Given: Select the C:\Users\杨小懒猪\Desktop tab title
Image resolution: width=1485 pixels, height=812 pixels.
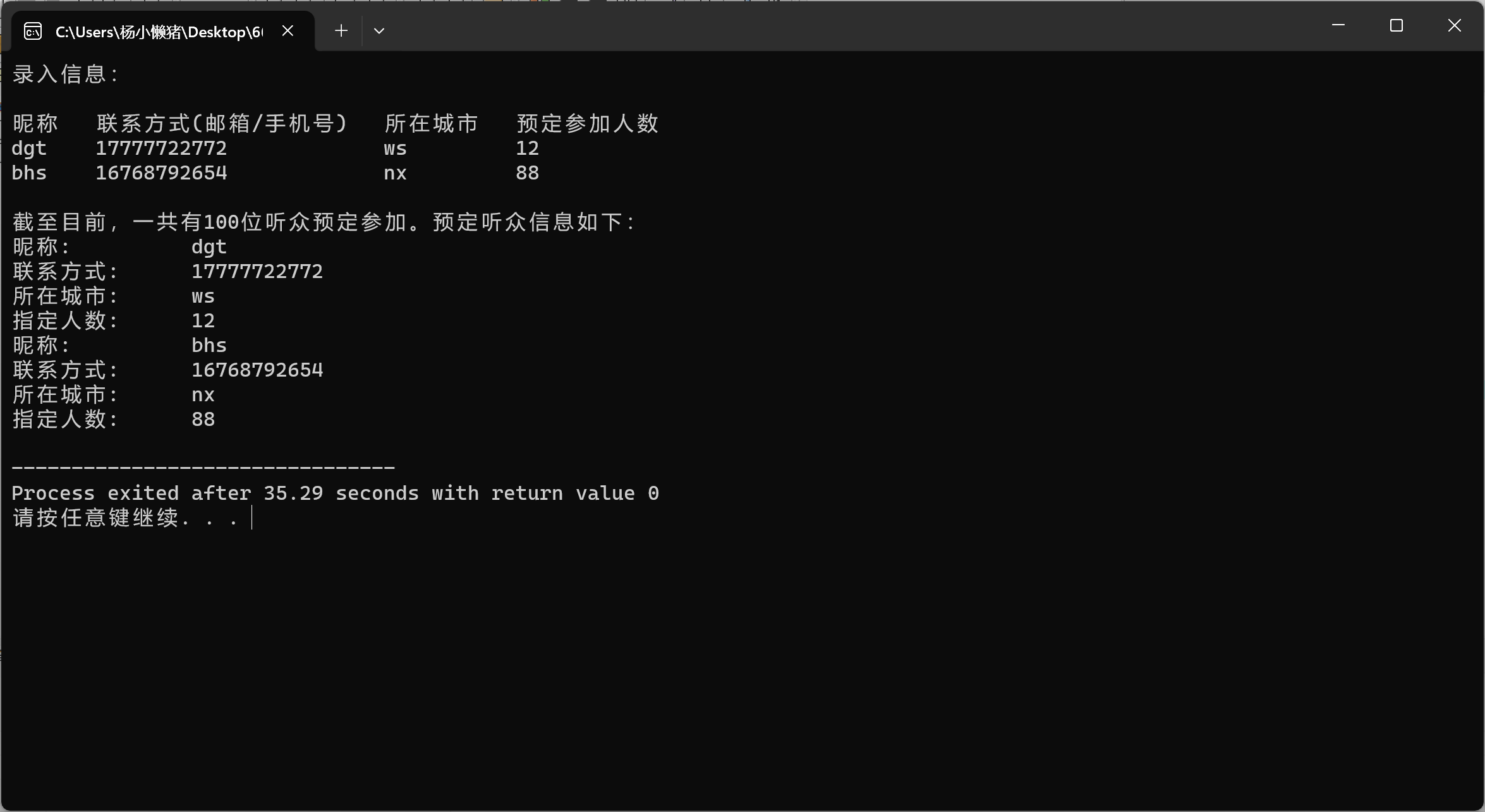Looking at the screenshot, I should pyautogui.click(x=158, y=32).
